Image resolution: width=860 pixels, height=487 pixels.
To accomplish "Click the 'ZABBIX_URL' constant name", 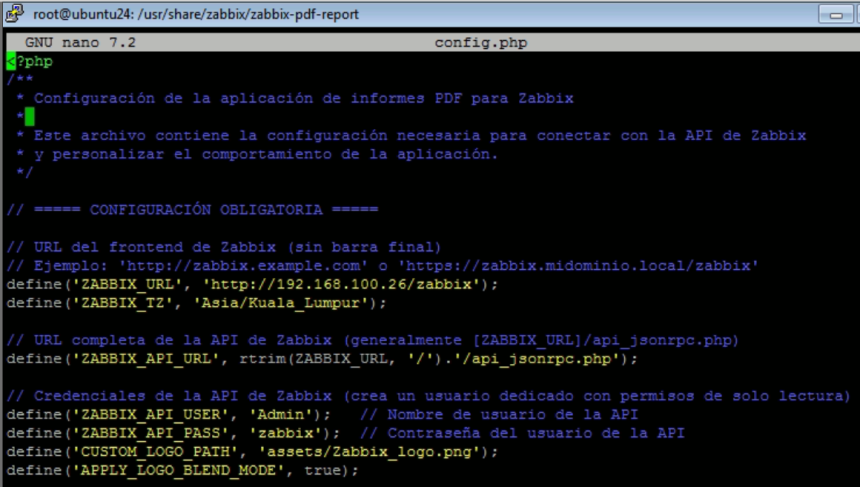I will [127, 285].
